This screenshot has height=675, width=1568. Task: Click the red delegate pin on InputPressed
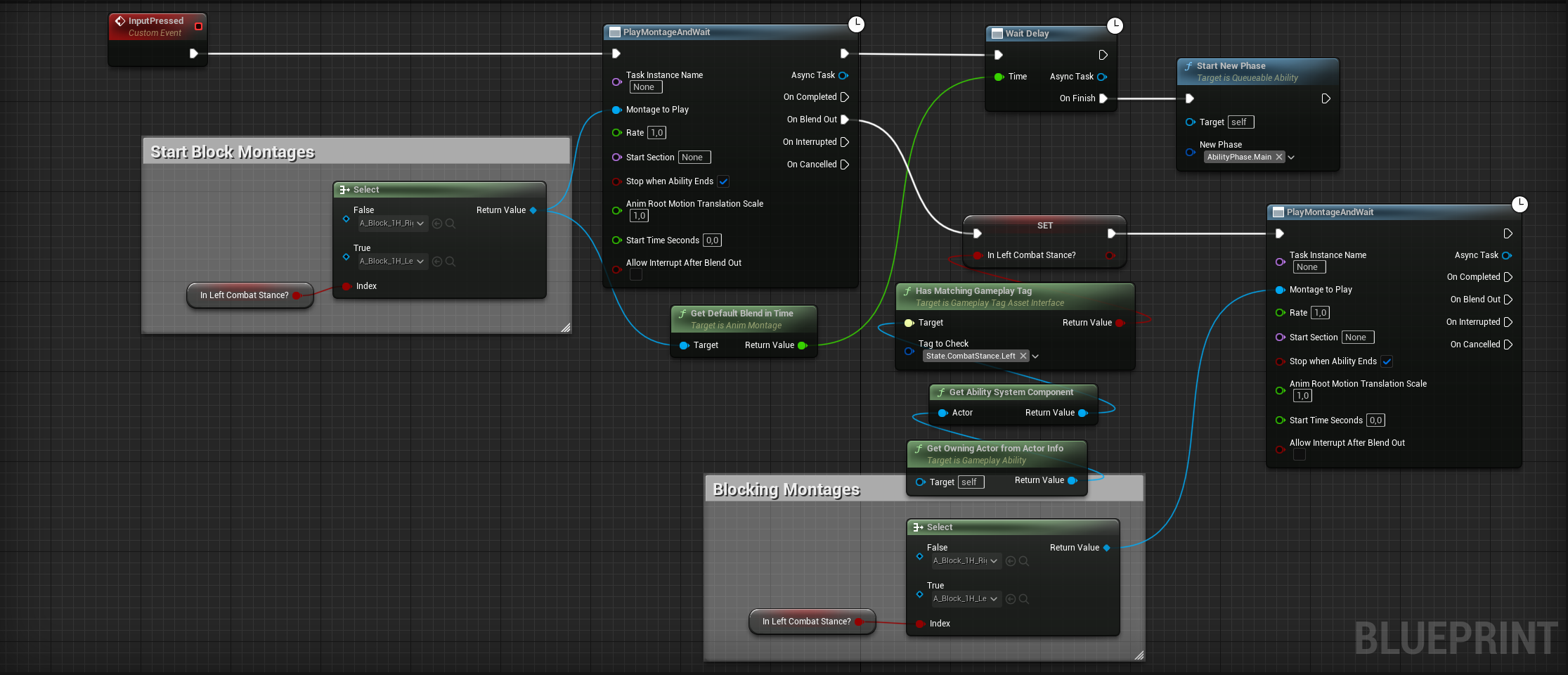pos(198,27)
